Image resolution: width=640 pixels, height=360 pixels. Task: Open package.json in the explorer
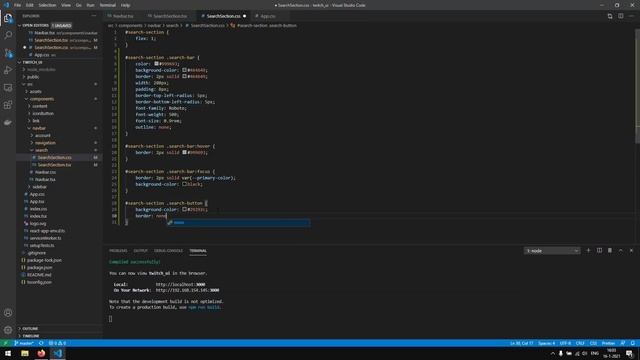(40, 267)
